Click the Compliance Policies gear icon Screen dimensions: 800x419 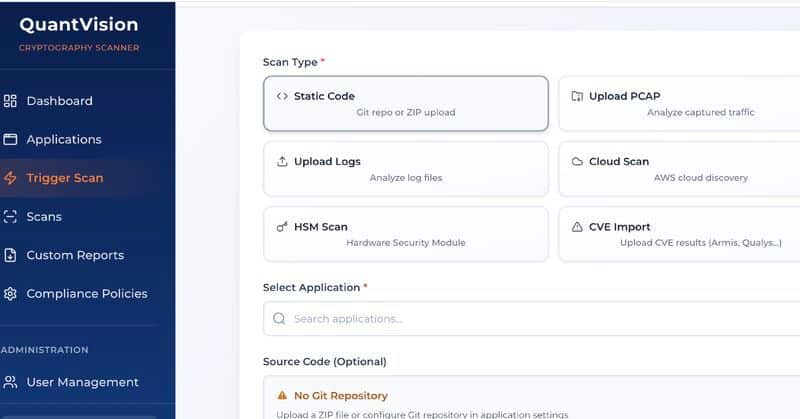(10, 293)
